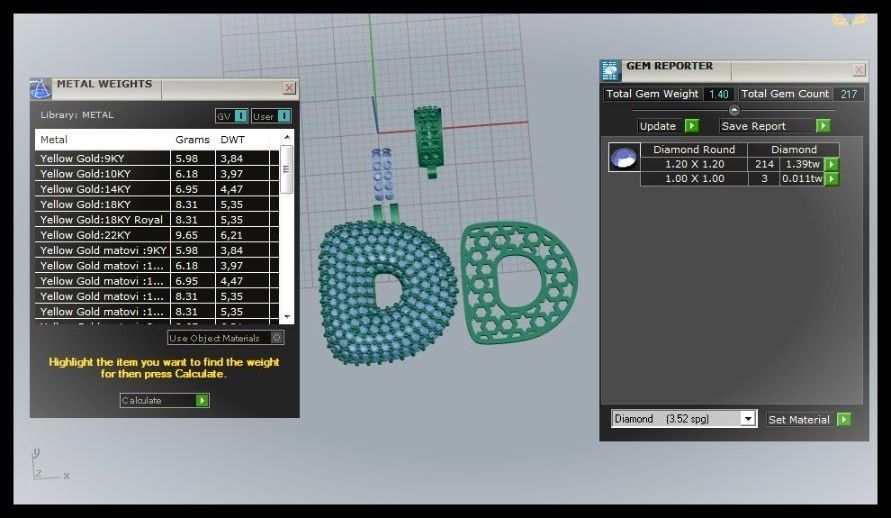Screen dimensions: 891x518
Task: Click the 1.00 X 1.00 gem size cell
Action: tap(694, 179)
